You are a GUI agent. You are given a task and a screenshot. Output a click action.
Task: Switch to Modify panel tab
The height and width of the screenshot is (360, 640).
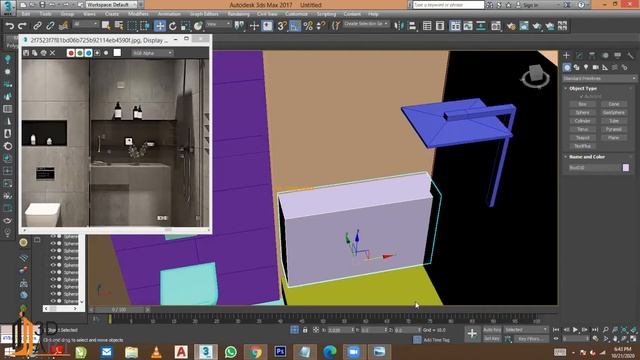point(579,55)
